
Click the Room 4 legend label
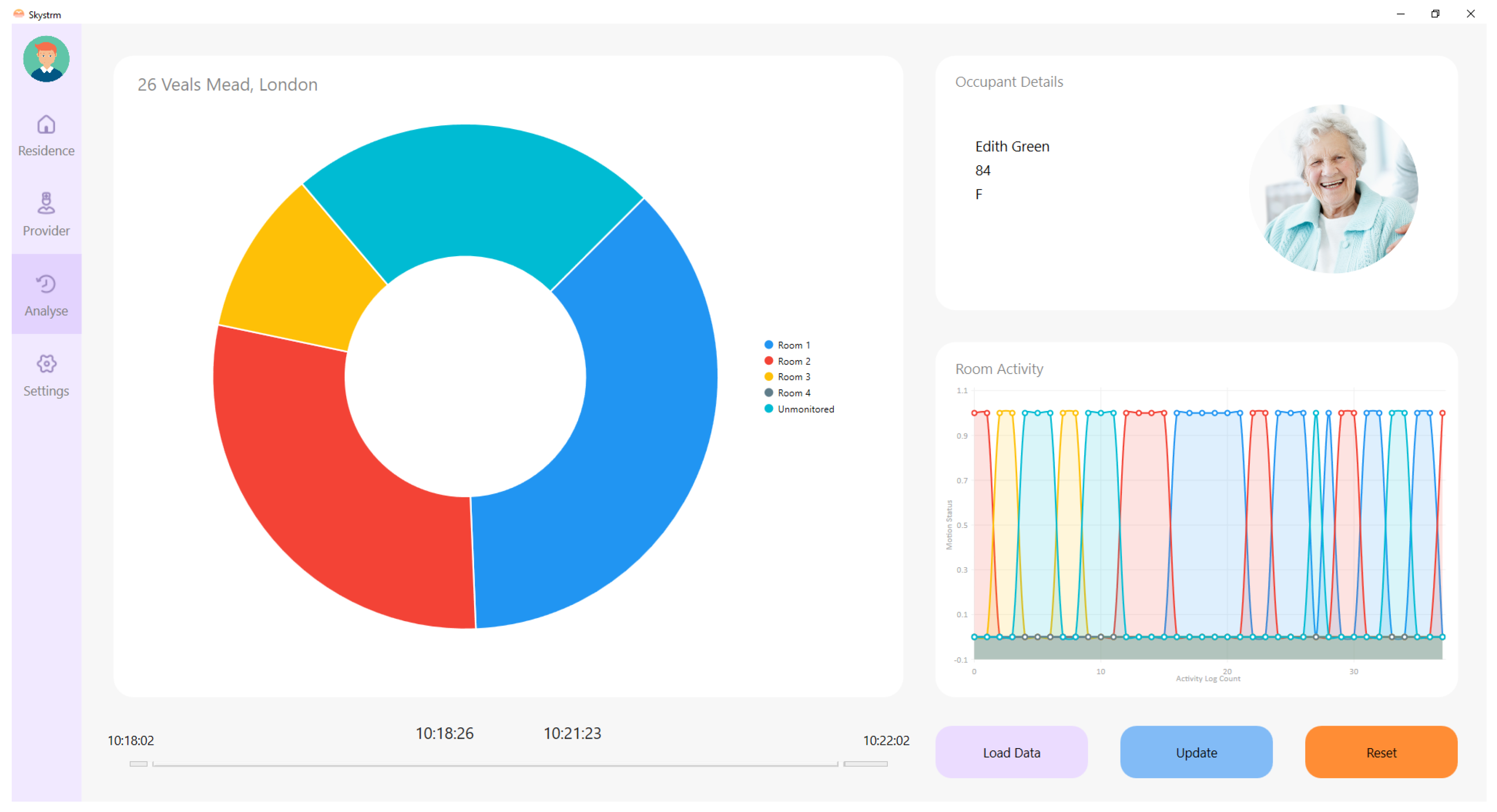click(x=794, y=393)
